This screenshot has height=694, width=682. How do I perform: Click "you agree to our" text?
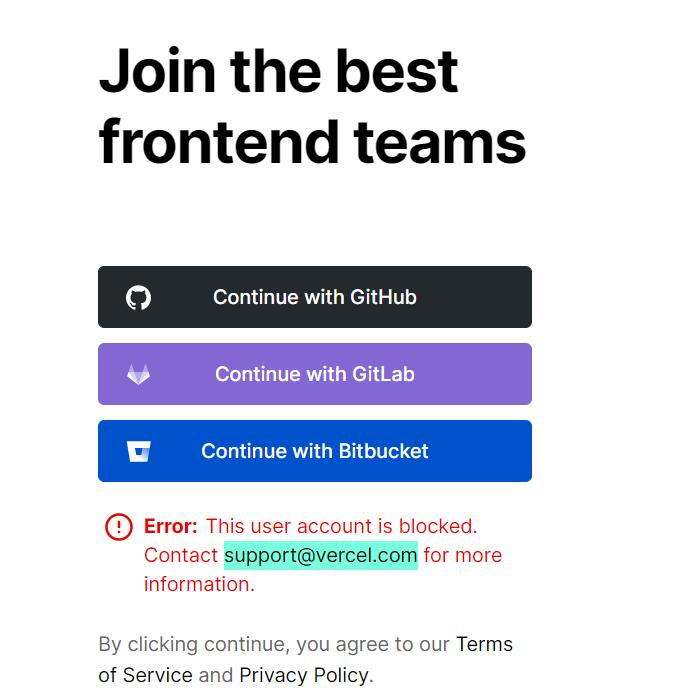coord(375,645)
